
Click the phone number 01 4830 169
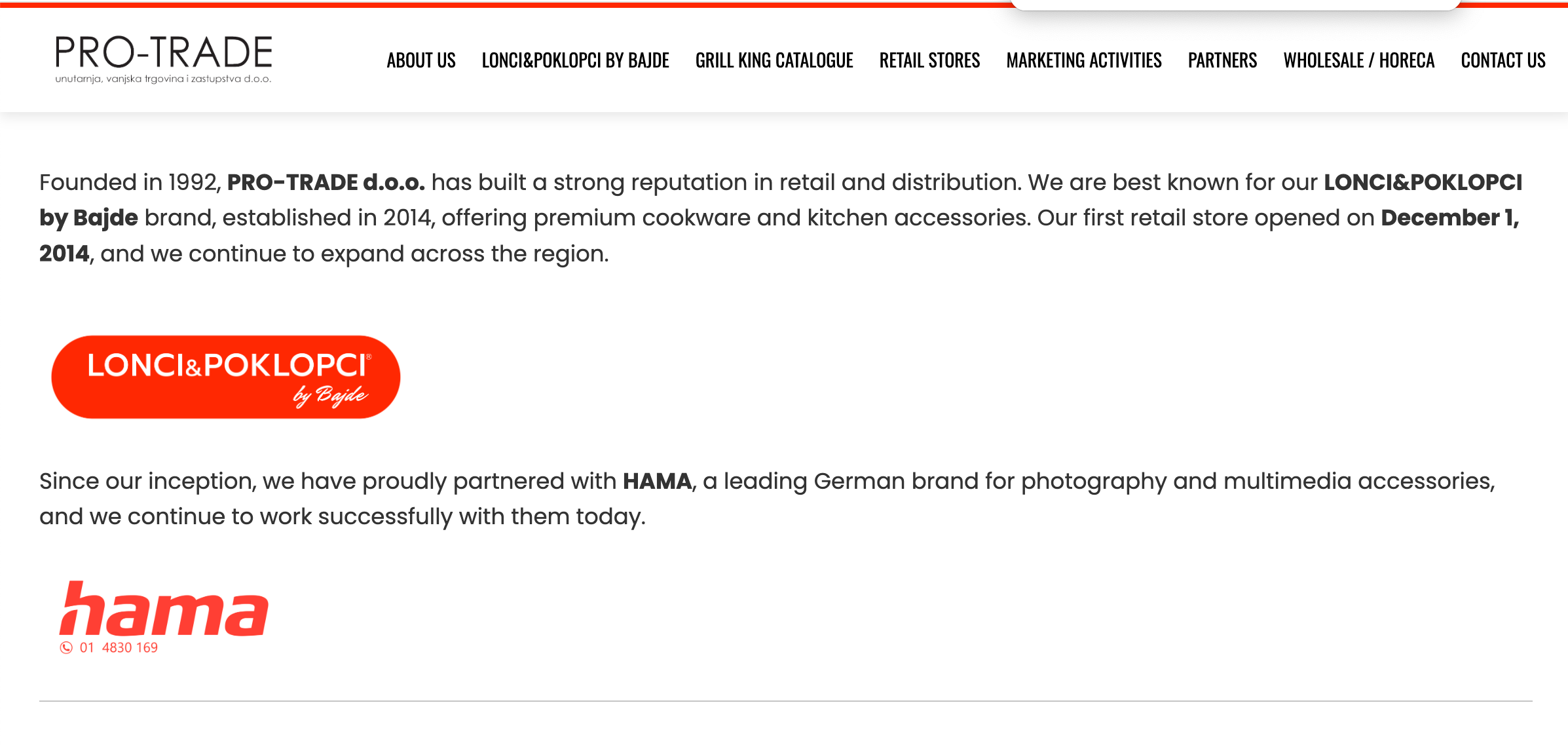click(119, 648)
